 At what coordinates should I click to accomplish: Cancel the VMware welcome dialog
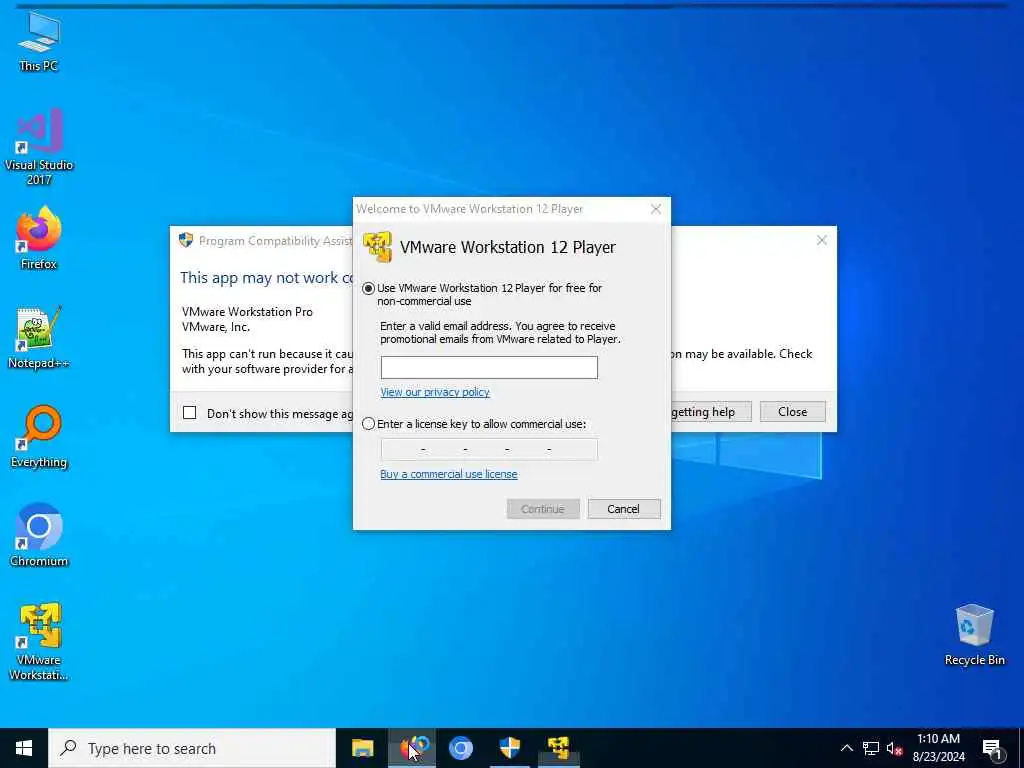point(624,509)
